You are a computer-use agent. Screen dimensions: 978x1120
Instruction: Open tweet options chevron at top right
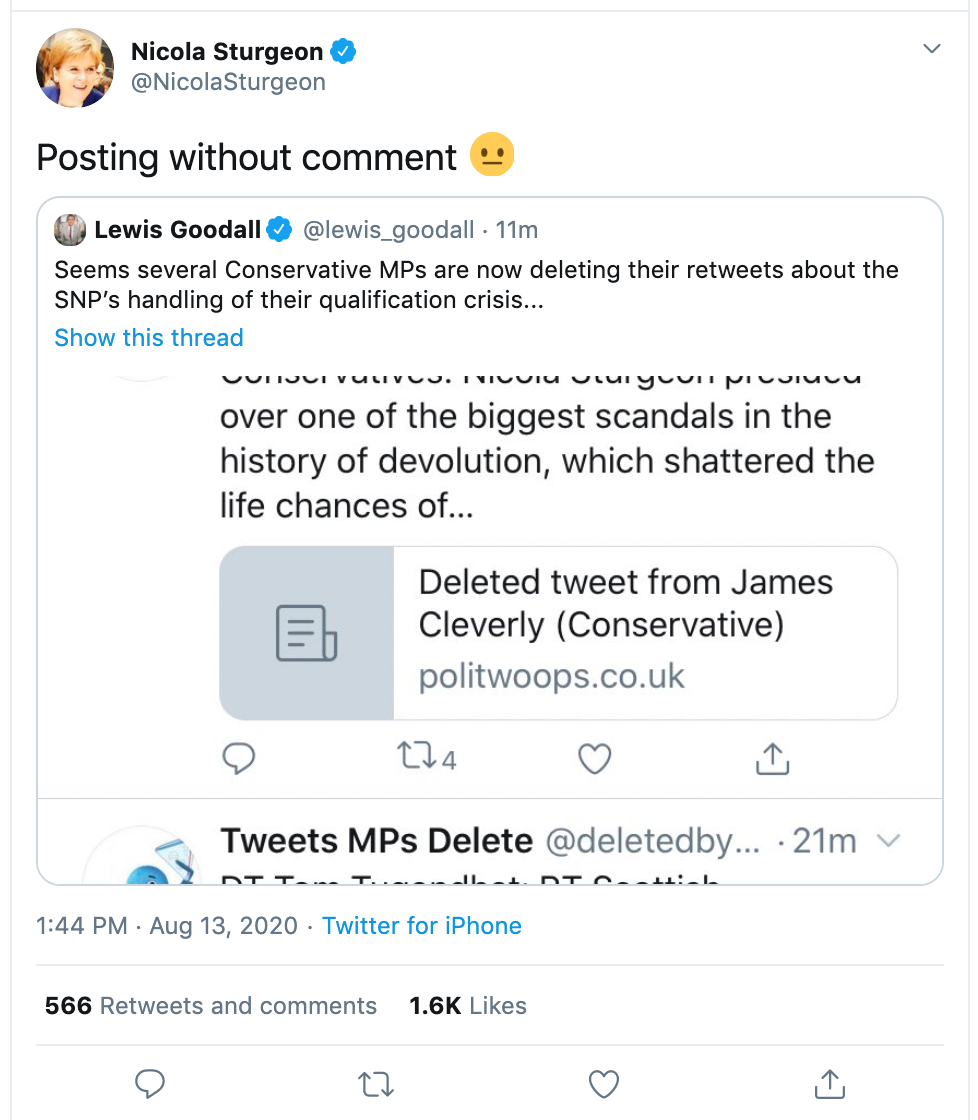[931, 49]
